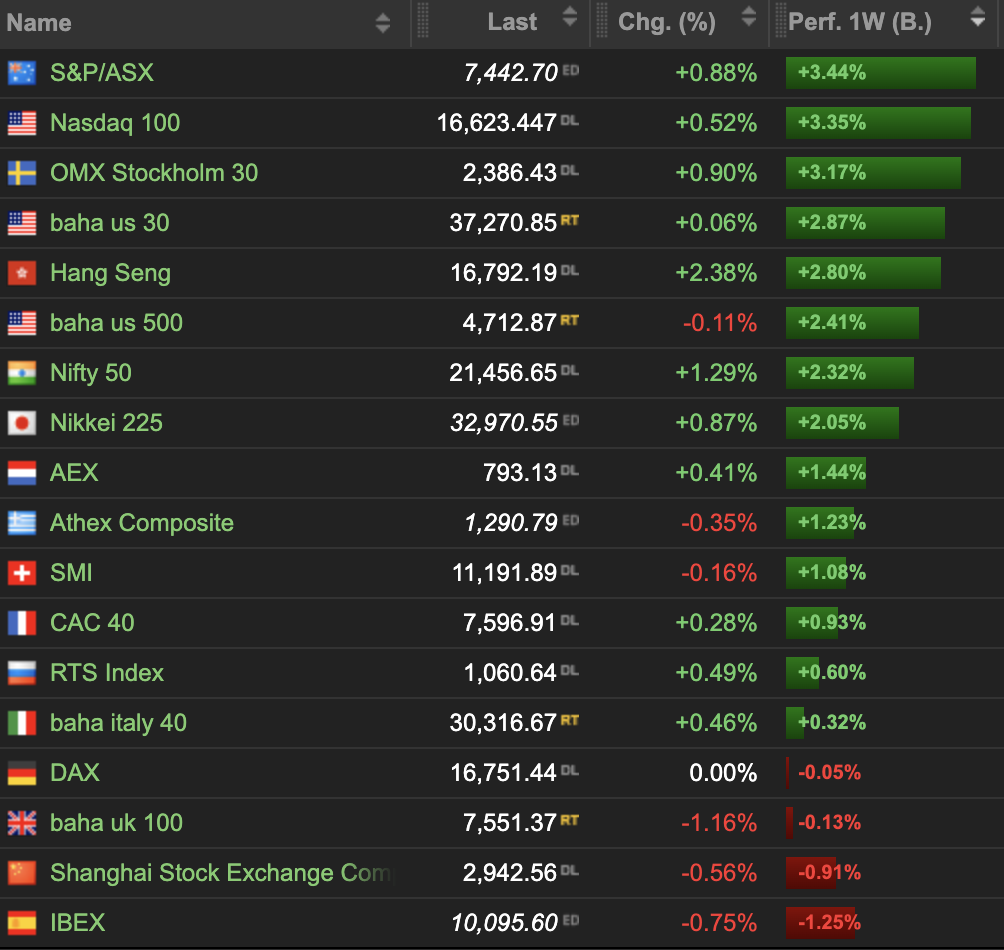Screen dimensions: 1004x950
Task: Sort by Perf. 1W (B.) arrows
Action: point(977,17)
